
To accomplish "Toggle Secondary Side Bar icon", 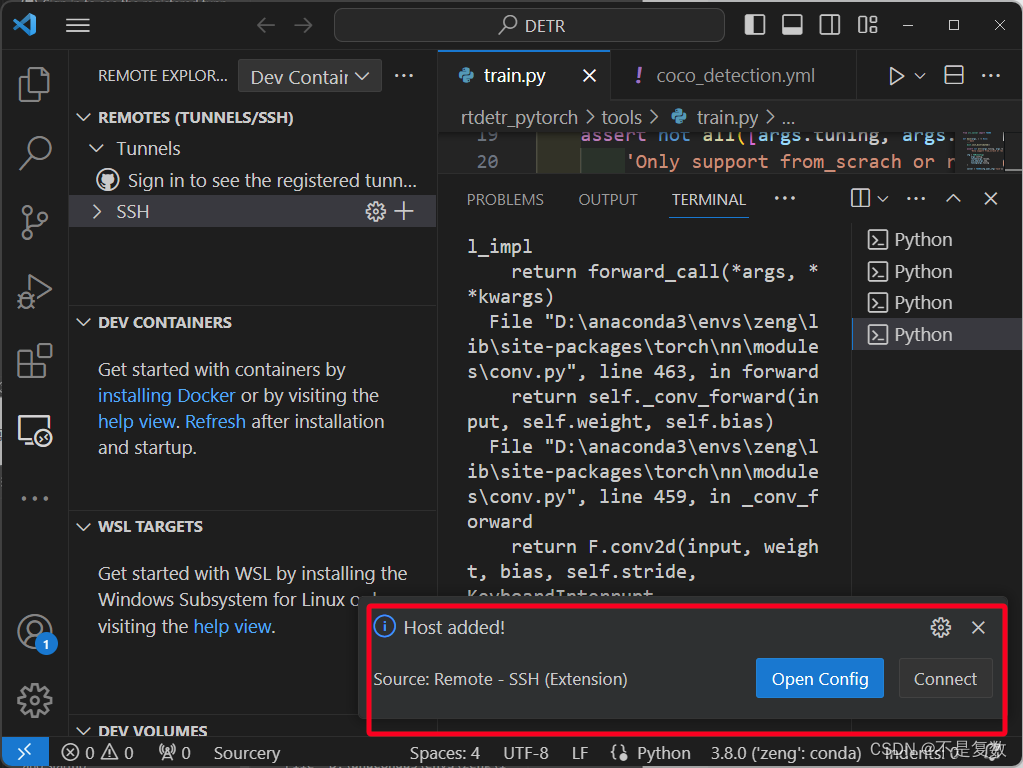I will pyautogui.click(x=829, y=24).
